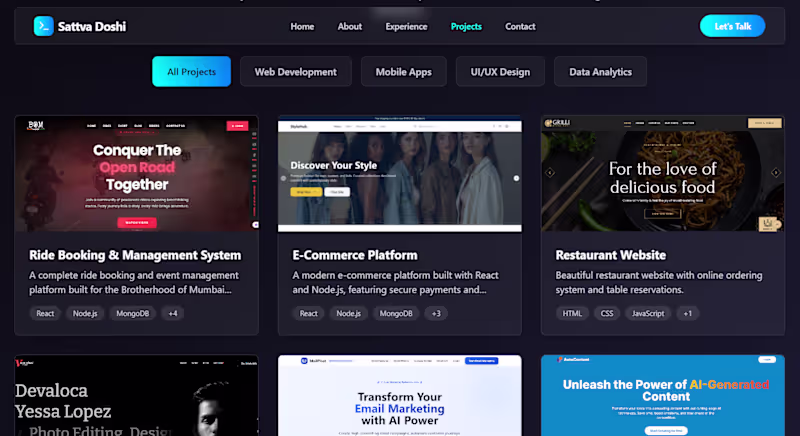Screen dimensions: 800x436
Task: Click the Node.js tag on E-Commerce card
Action: 348,313
